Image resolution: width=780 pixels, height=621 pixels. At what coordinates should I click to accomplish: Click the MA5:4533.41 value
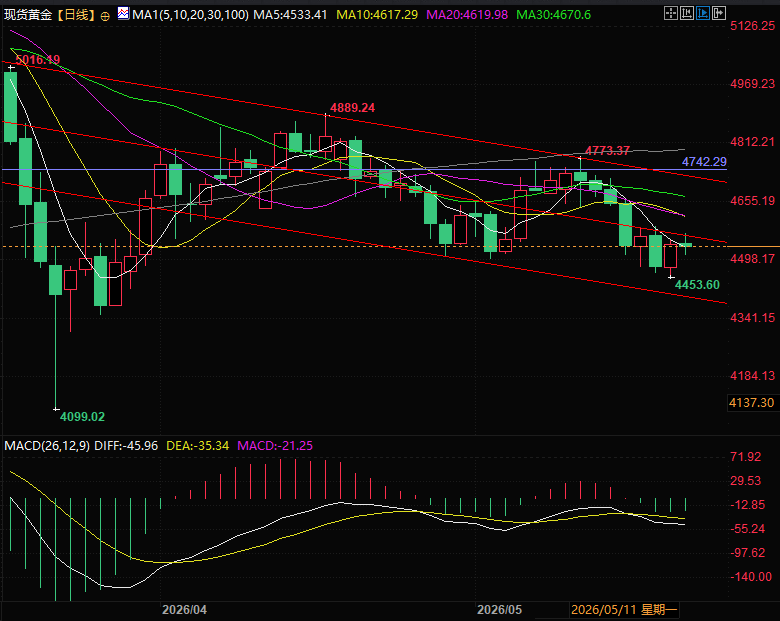tap(291, 15)
